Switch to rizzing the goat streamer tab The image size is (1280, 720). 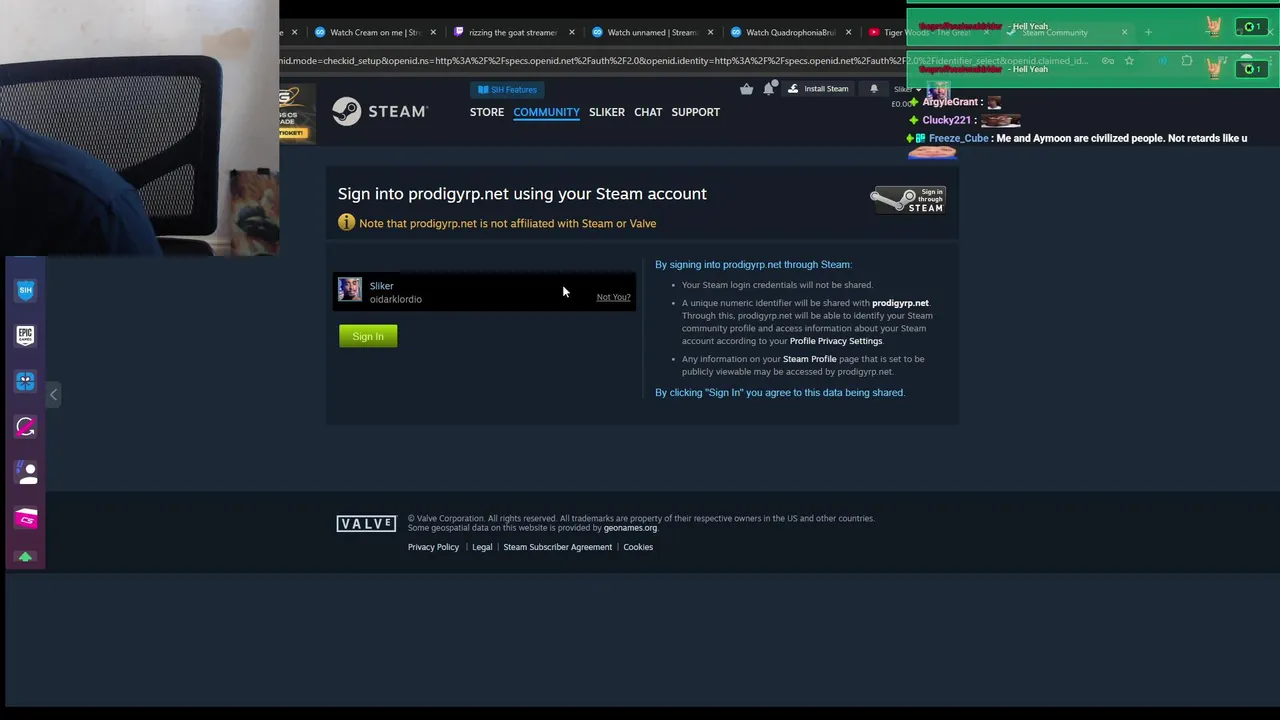[512, 32]
